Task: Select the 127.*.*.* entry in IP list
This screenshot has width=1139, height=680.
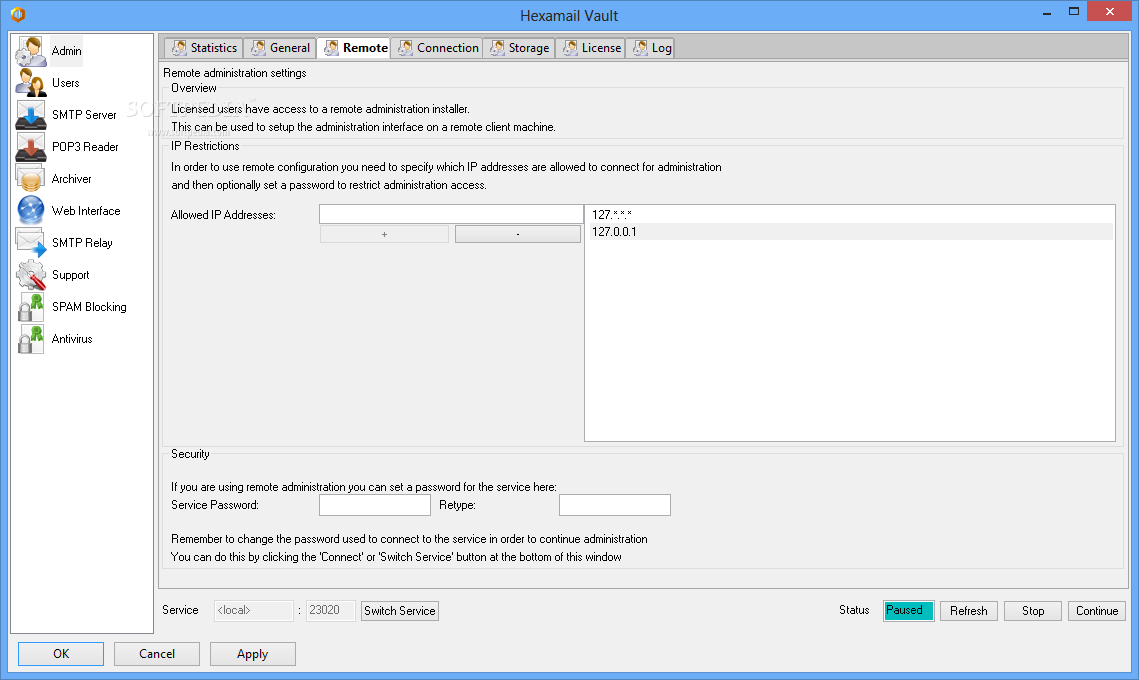Action: 850,215
